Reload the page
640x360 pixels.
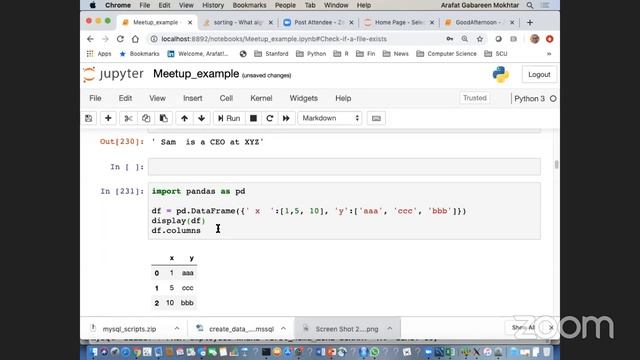click(x=120, y=39)
